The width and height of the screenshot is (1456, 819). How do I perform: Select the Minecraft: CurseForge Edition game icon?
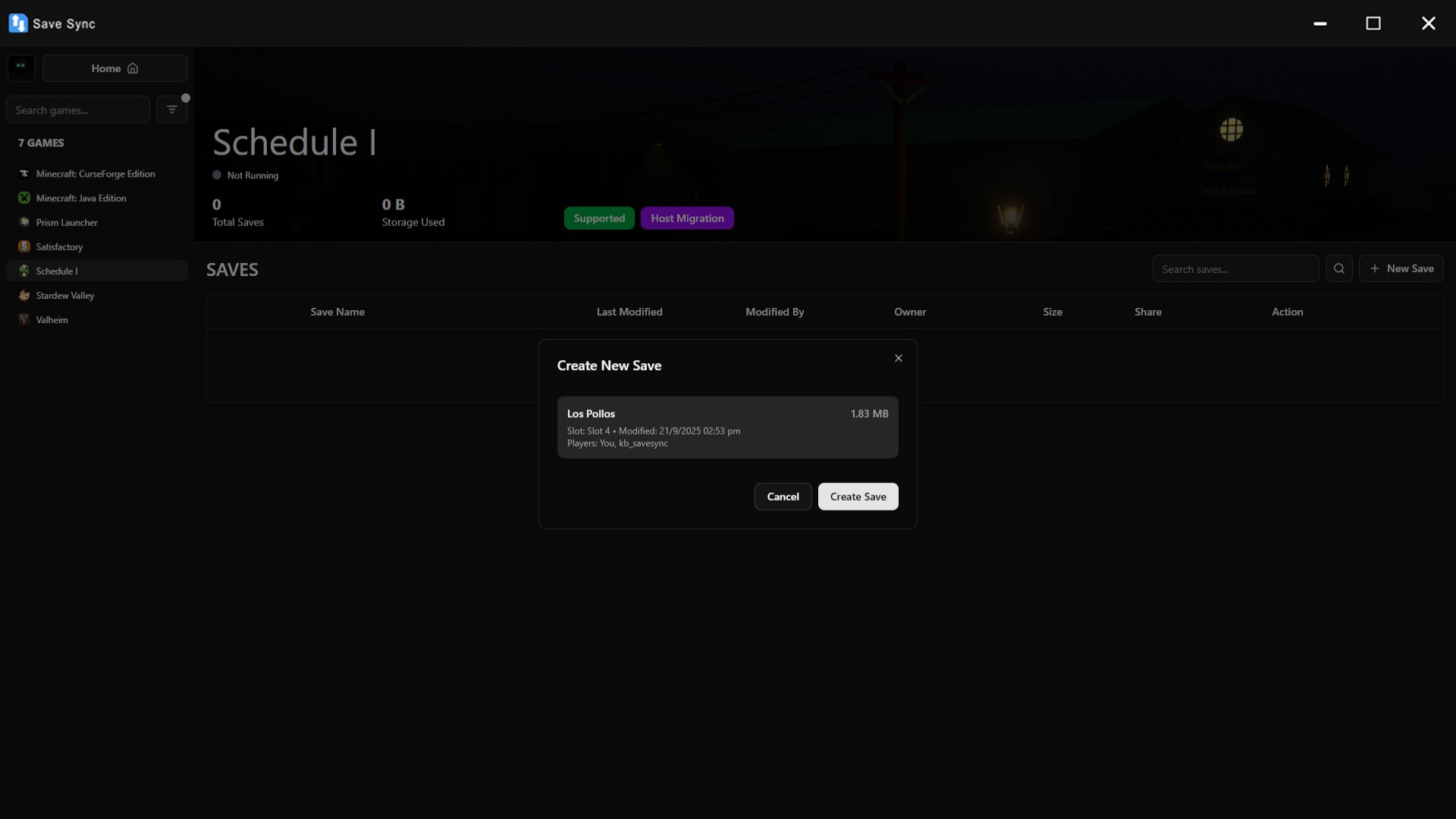tap(24, 174)
